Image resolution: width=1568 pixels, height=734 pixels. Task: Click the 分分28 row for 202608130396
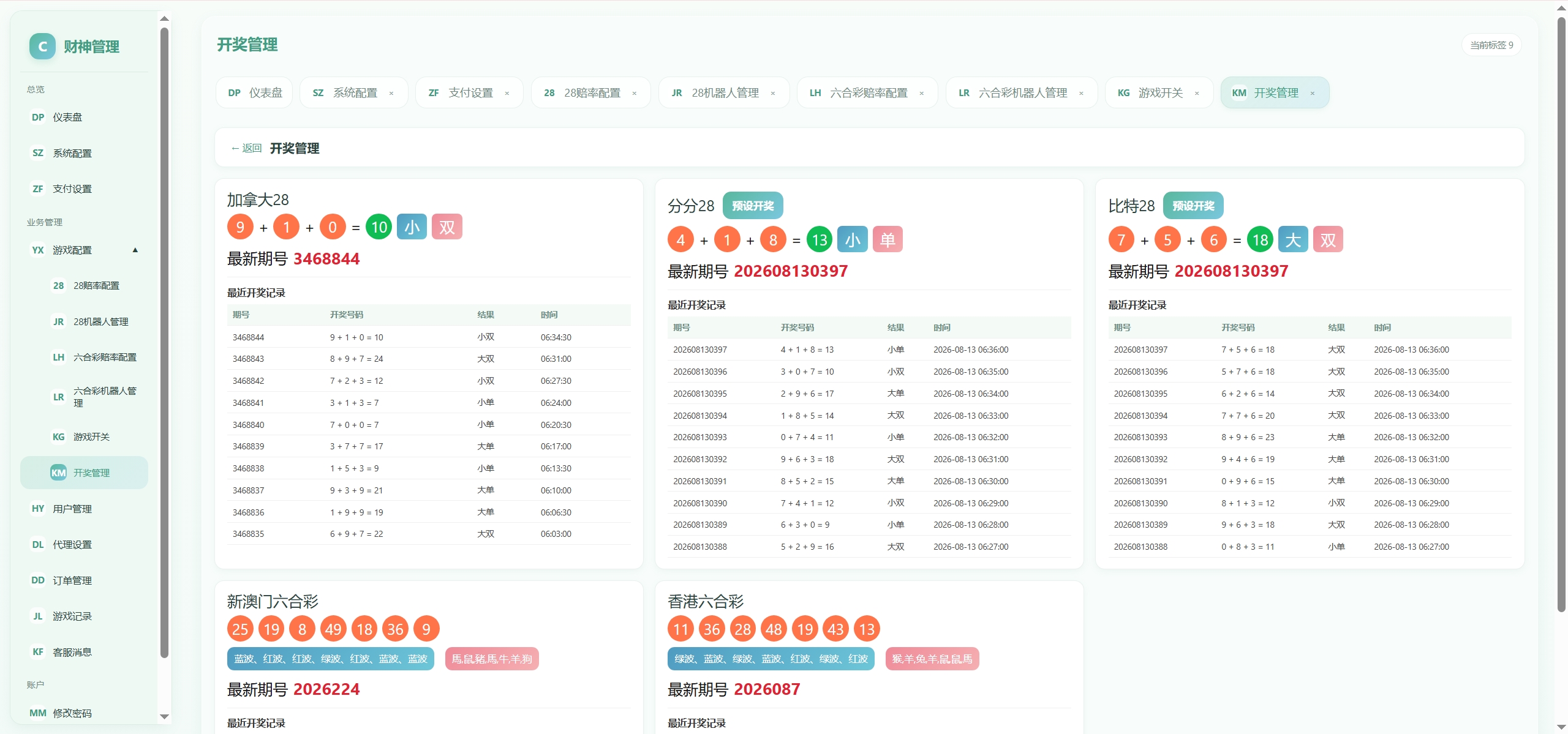[869, 372]
